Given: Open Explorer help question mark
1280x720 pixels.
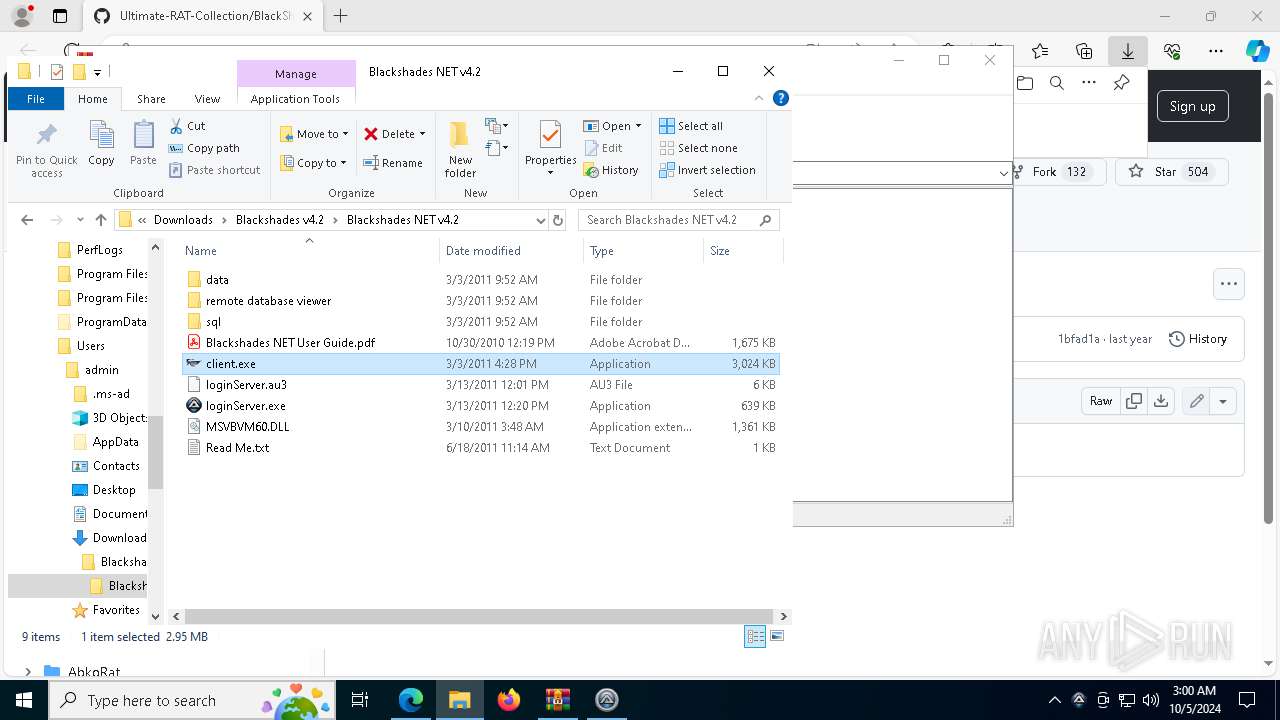Looking at the screenshot, I should 781,98.
